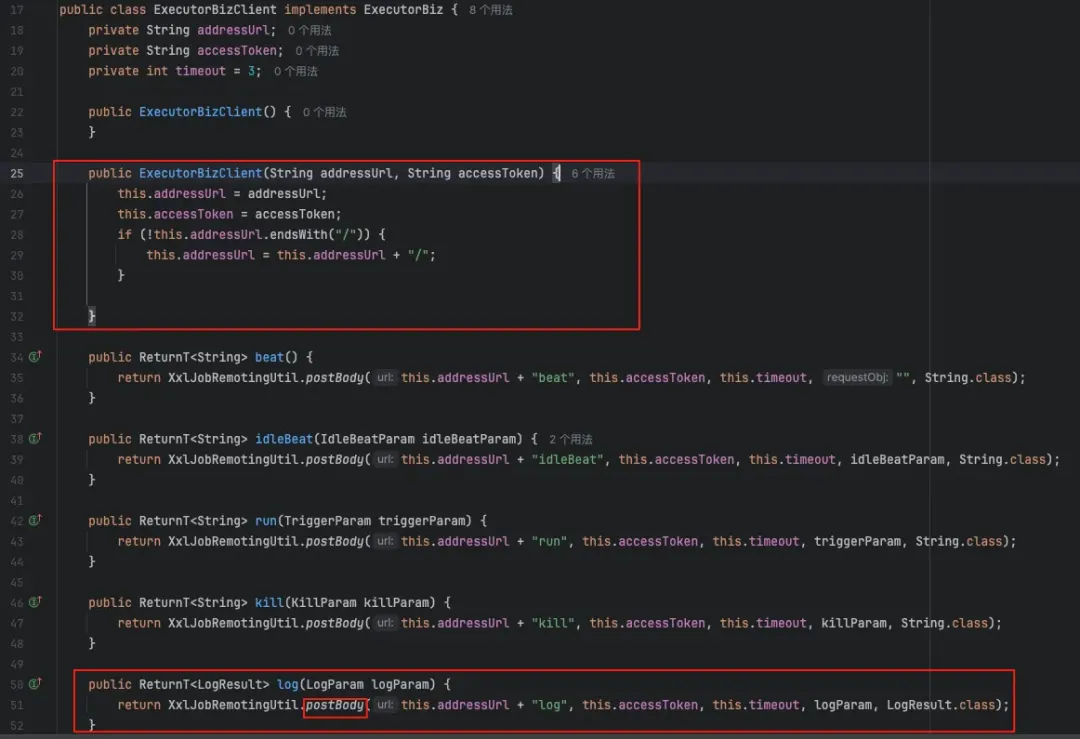The width and height of the screenshot is (1080, 739).
Task: Click the implements gutter icon beside beat() method
Action: tap(34, 357)
